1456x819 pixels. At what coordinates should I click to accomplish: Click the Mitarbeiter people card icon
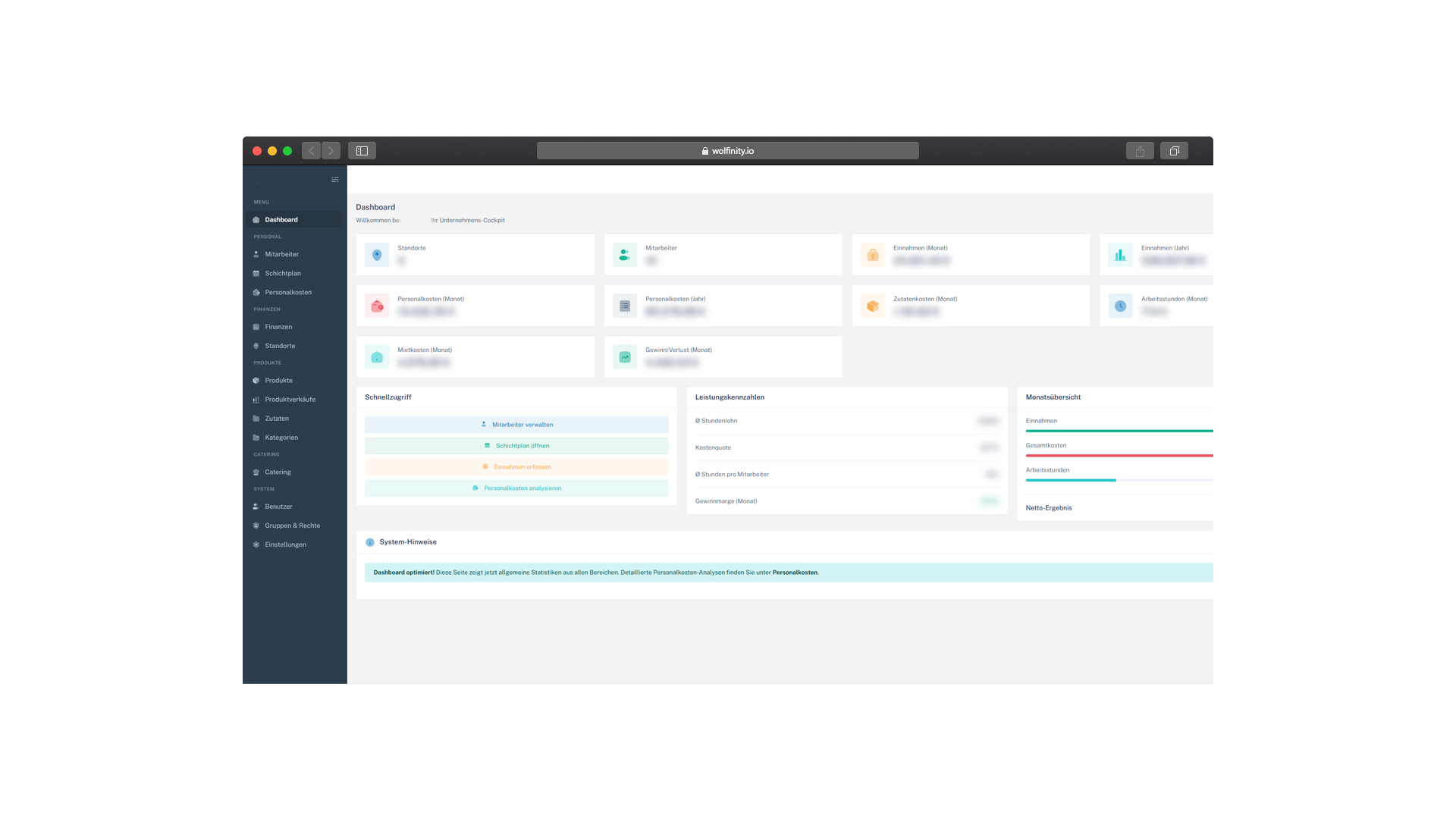point(624,255)
